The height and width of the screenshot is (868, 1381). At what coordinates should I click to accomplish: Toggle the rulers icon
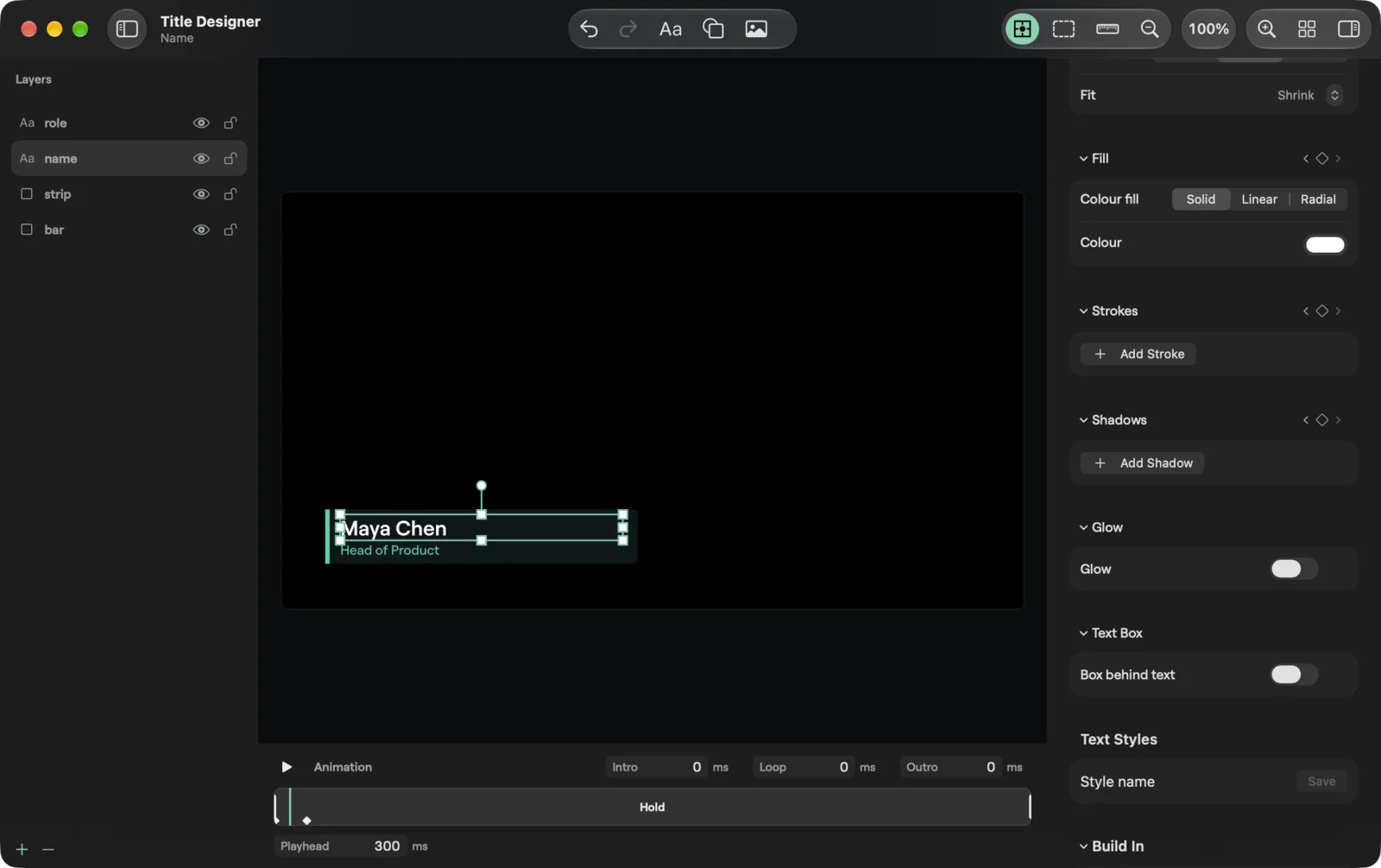(x=1107, y=29)
